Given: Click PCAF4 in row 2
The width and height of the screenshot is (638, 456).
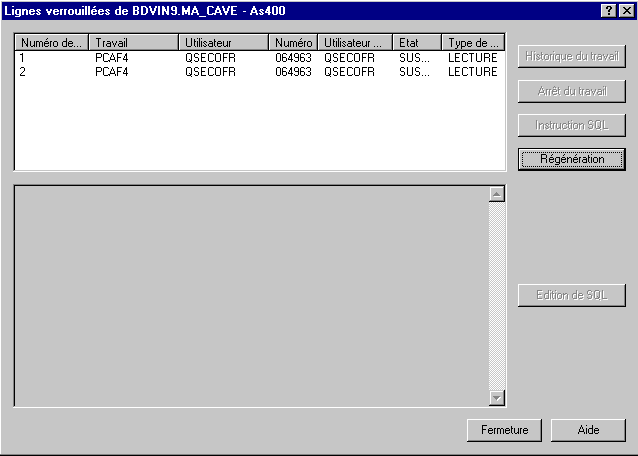Looking at the screenshot, I should pos(112,72).
